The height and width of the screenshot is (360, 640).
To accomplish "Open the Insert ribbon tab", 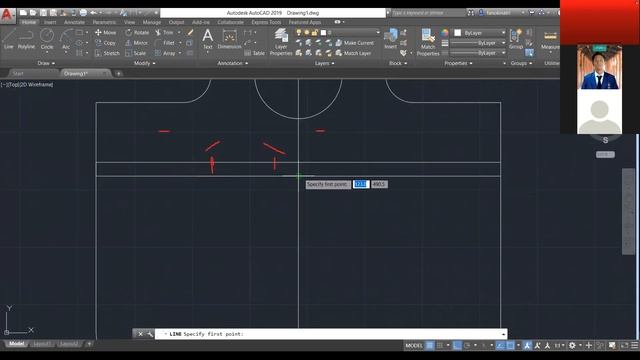I will [50, 22].
